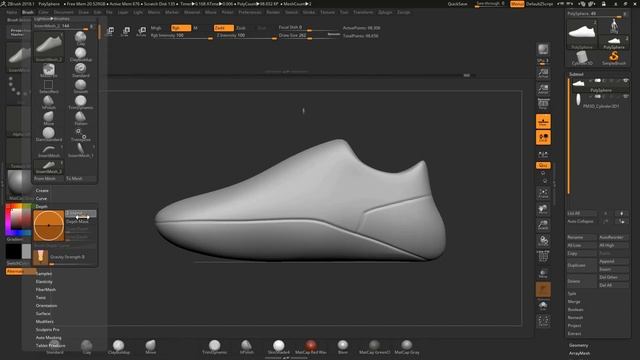Click the Rename subtool button
The width and height of the screenshot is (640, 360).
[582, 237]
